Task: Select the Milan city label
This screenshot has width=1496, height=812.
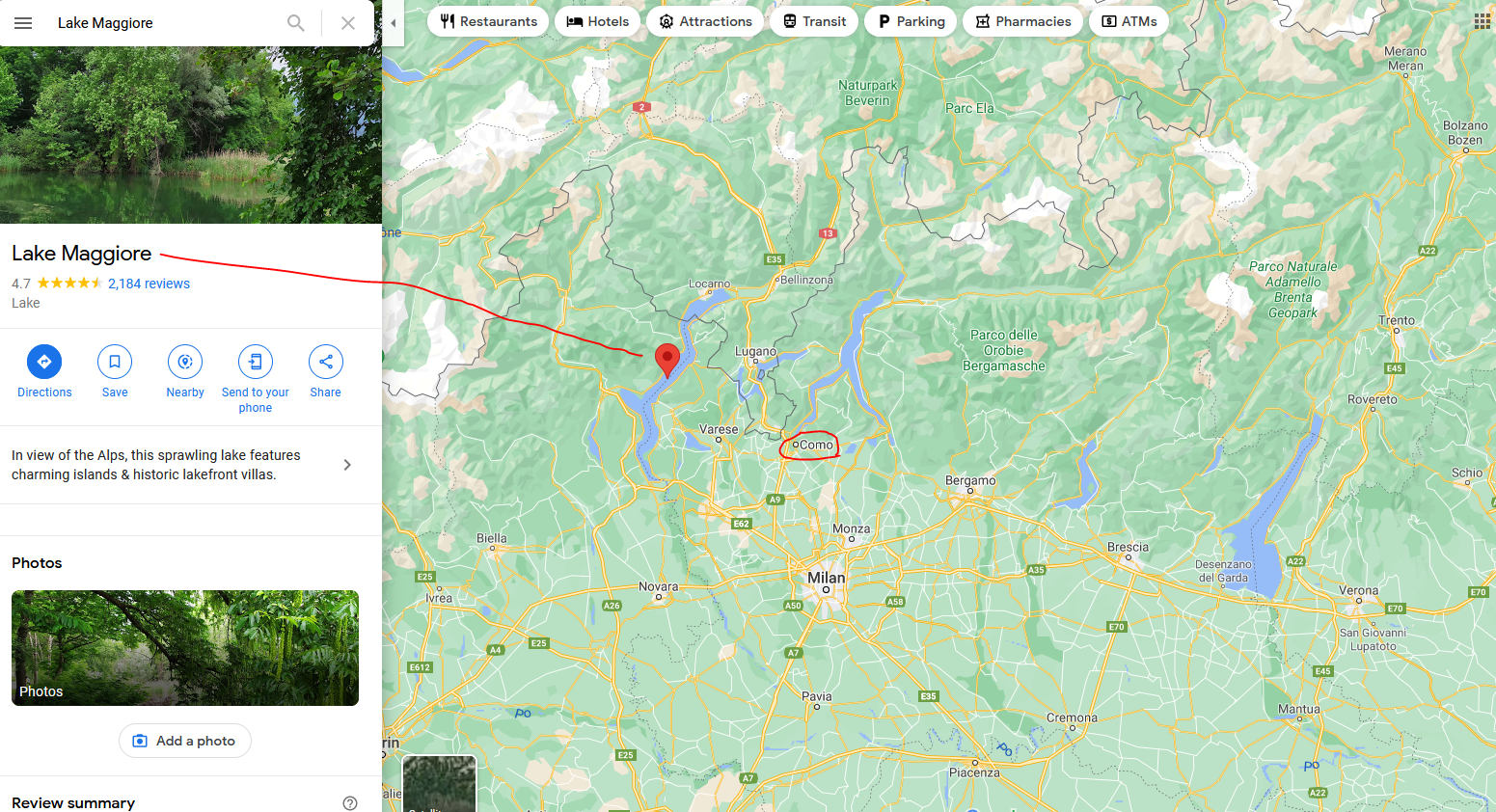Action: tap(826, 578)
